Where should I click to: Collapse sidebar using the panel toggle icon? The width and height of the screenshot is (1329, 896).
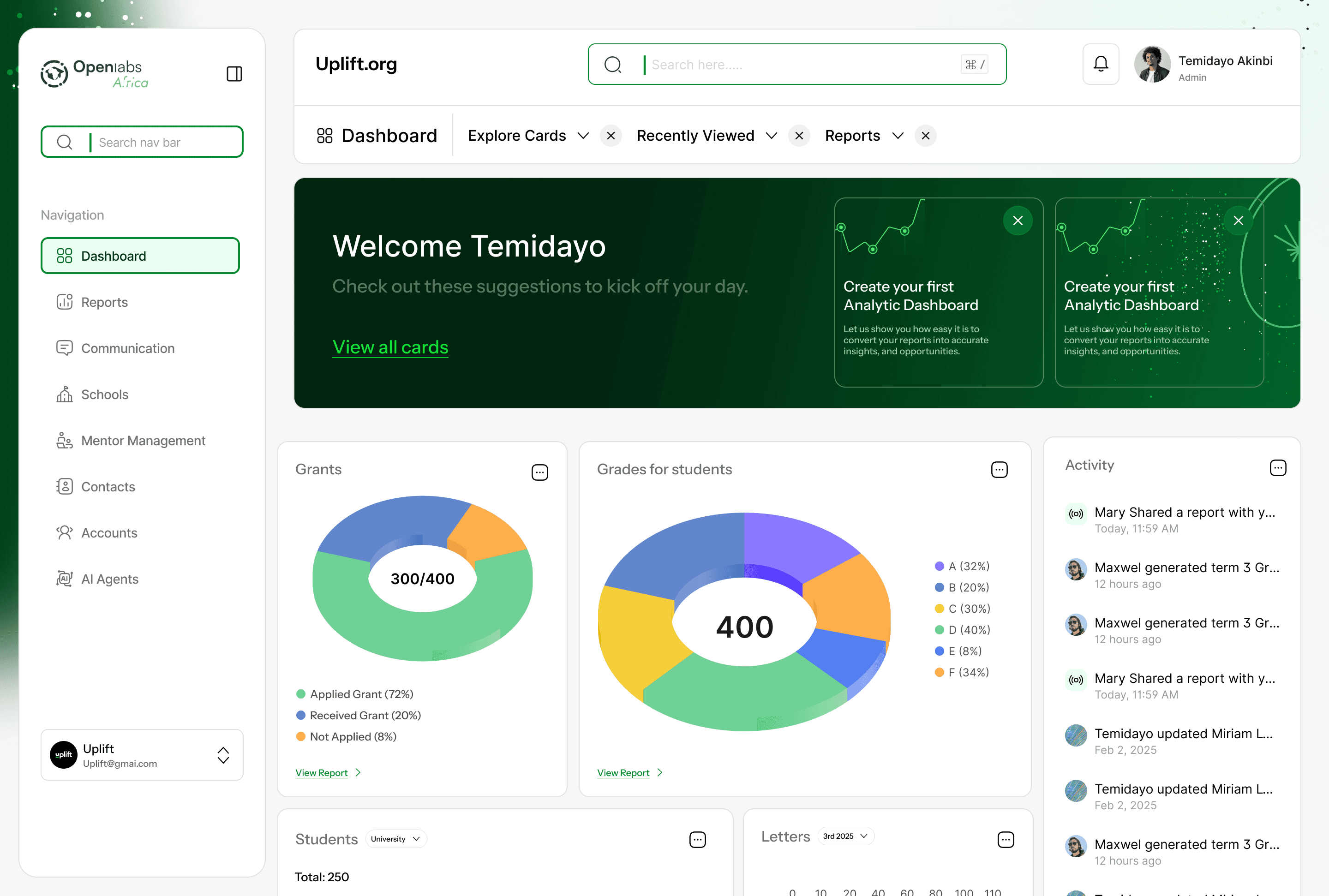pos(234,74)
